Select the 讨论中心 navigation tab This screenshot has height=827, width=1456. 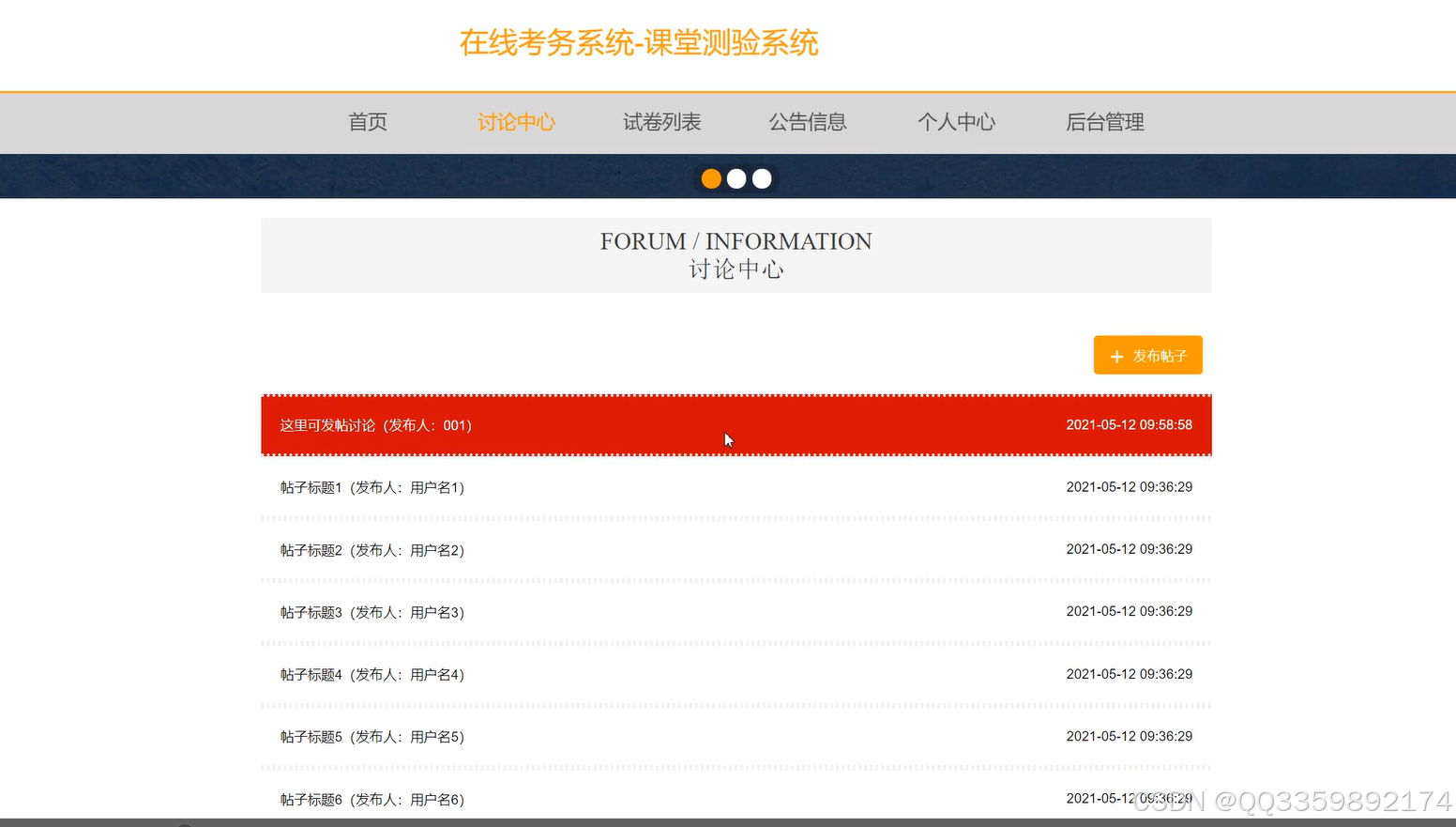(516, 122)
